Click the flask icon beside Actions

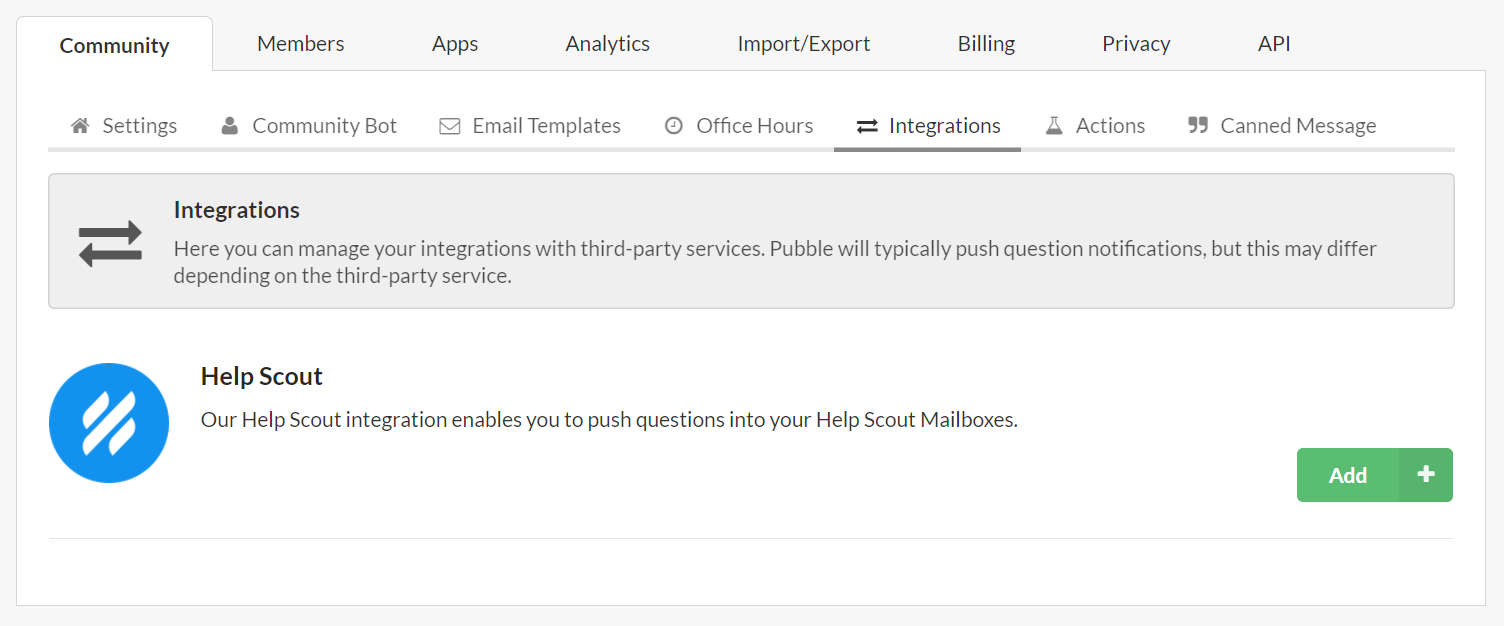[x=1054, y=125]
